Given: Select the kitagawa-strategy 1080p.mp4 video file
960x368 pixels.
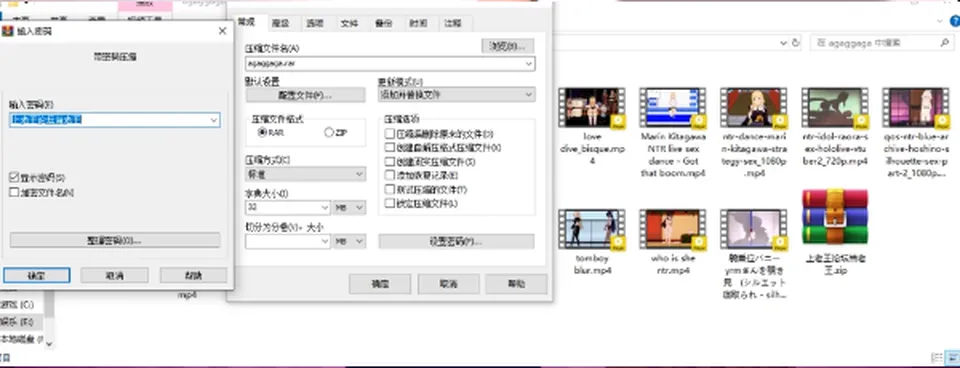Looking at the screenshot, I should coord(754,133).
